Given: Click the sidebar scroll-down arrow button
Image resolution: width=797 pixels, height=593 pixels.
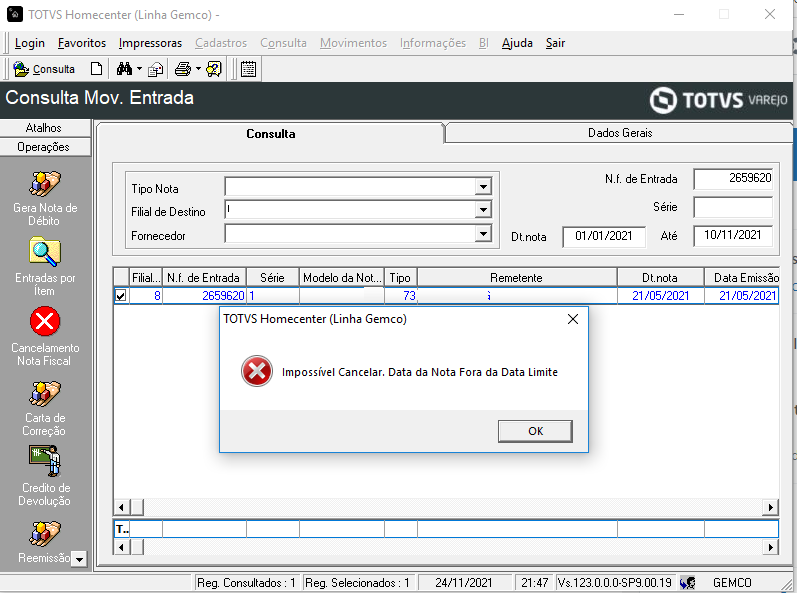Looking at the screenshot, I should (x=79, y=559).
